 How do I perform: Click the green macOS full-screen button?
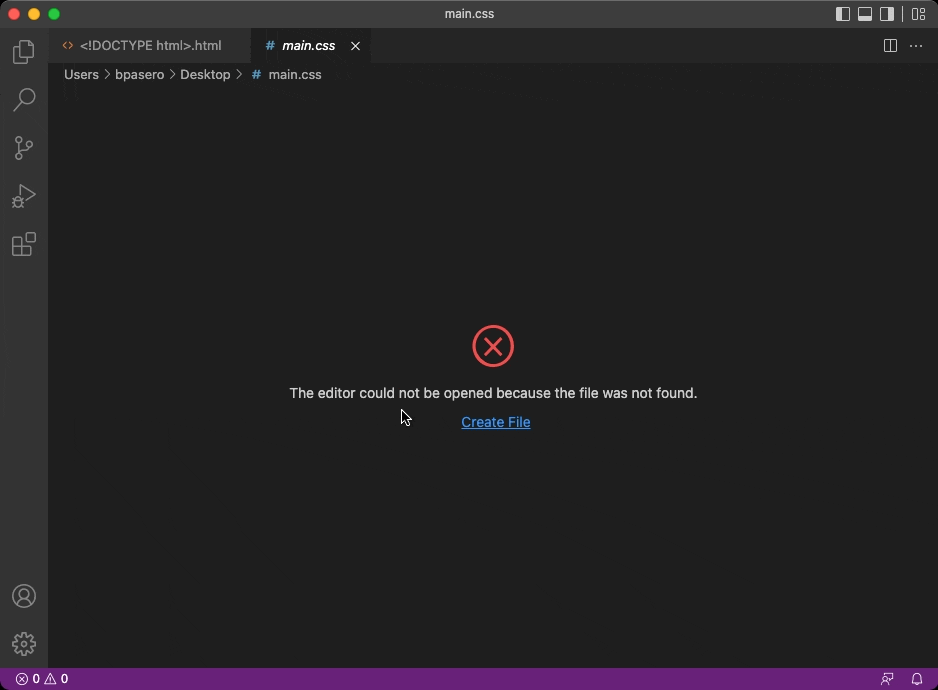(54, 14)
